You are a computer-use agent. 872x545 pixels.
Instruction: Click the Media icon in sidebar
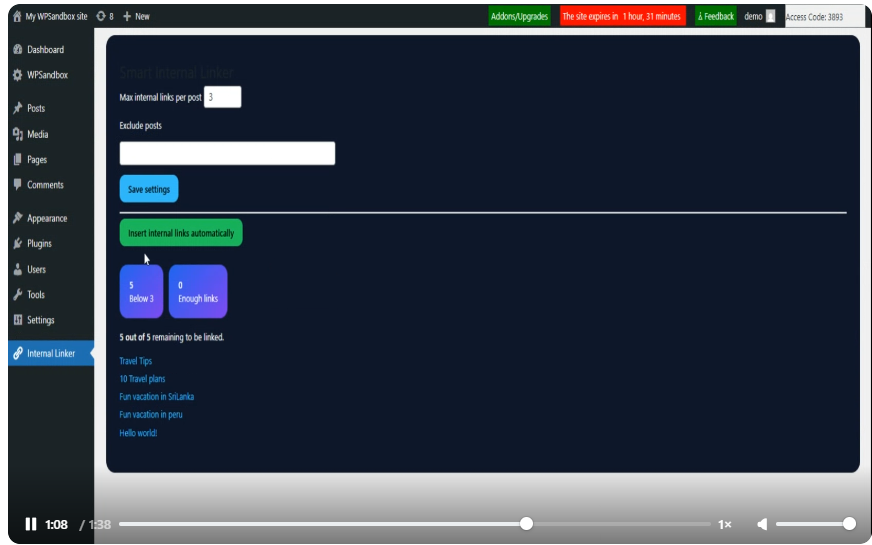tap(18, 134)
